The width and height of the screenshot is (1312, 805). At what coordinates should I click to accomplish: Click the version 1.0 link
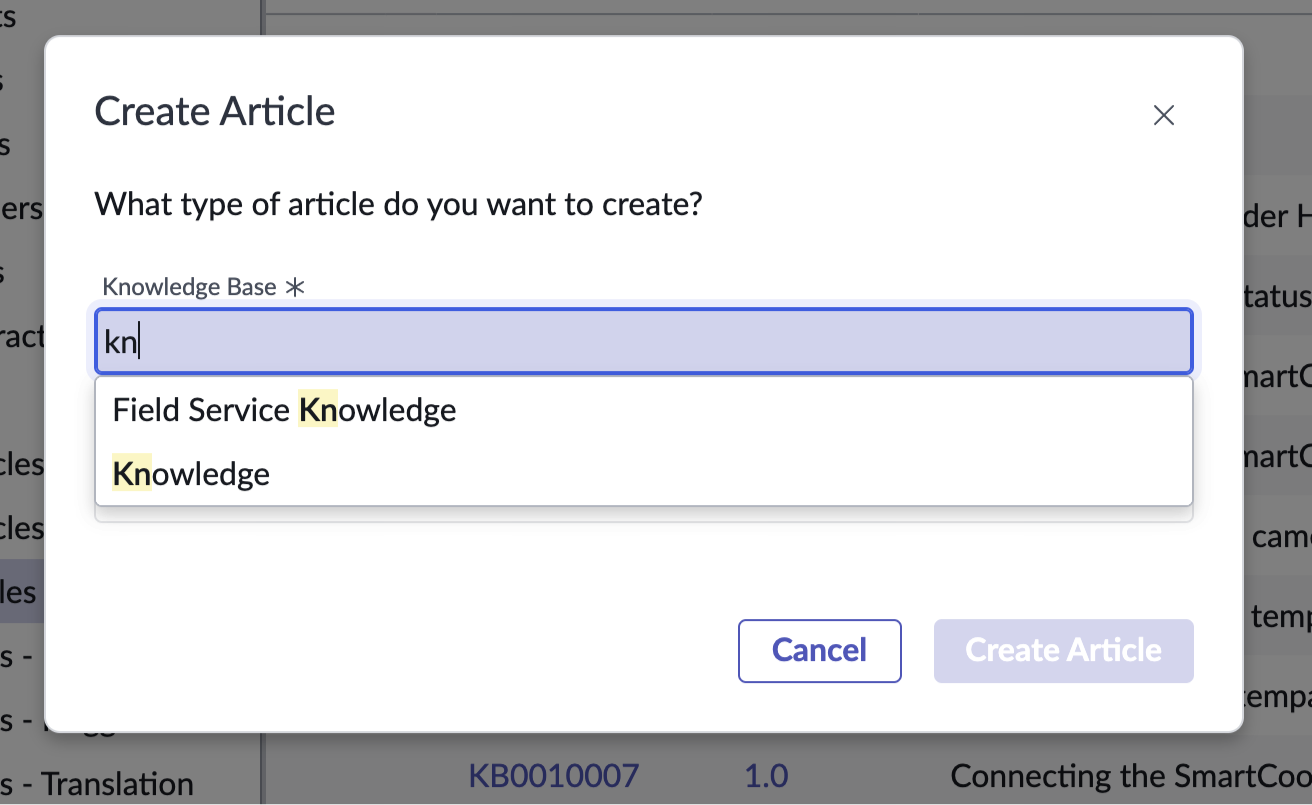click(x=766, y=775)
